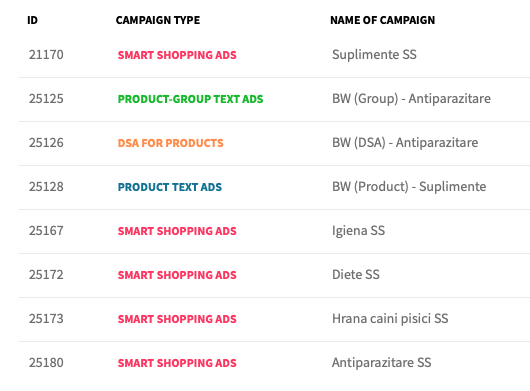This screenshot has height=391, width=530.
Task: Open the Igiena SS campaign
Action: click(x=358, y=231)
